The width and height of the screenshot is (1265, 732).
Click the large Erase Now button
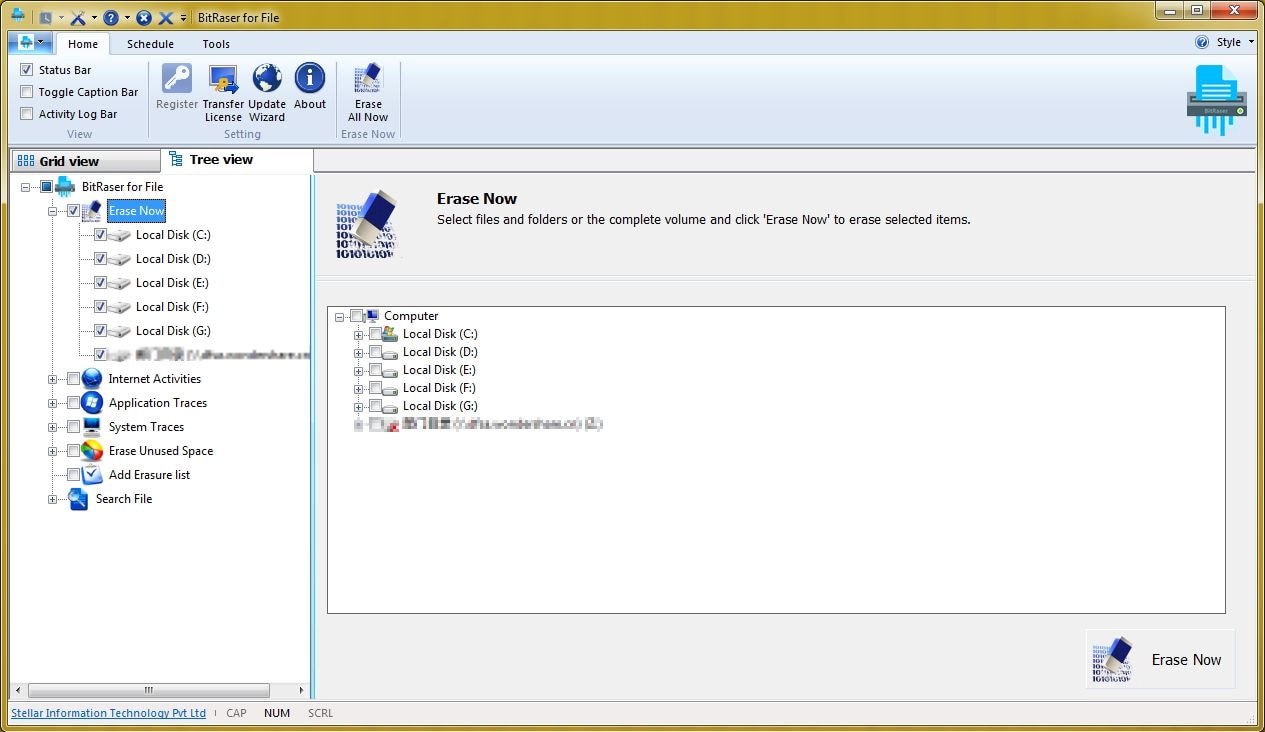point(1160,659)
